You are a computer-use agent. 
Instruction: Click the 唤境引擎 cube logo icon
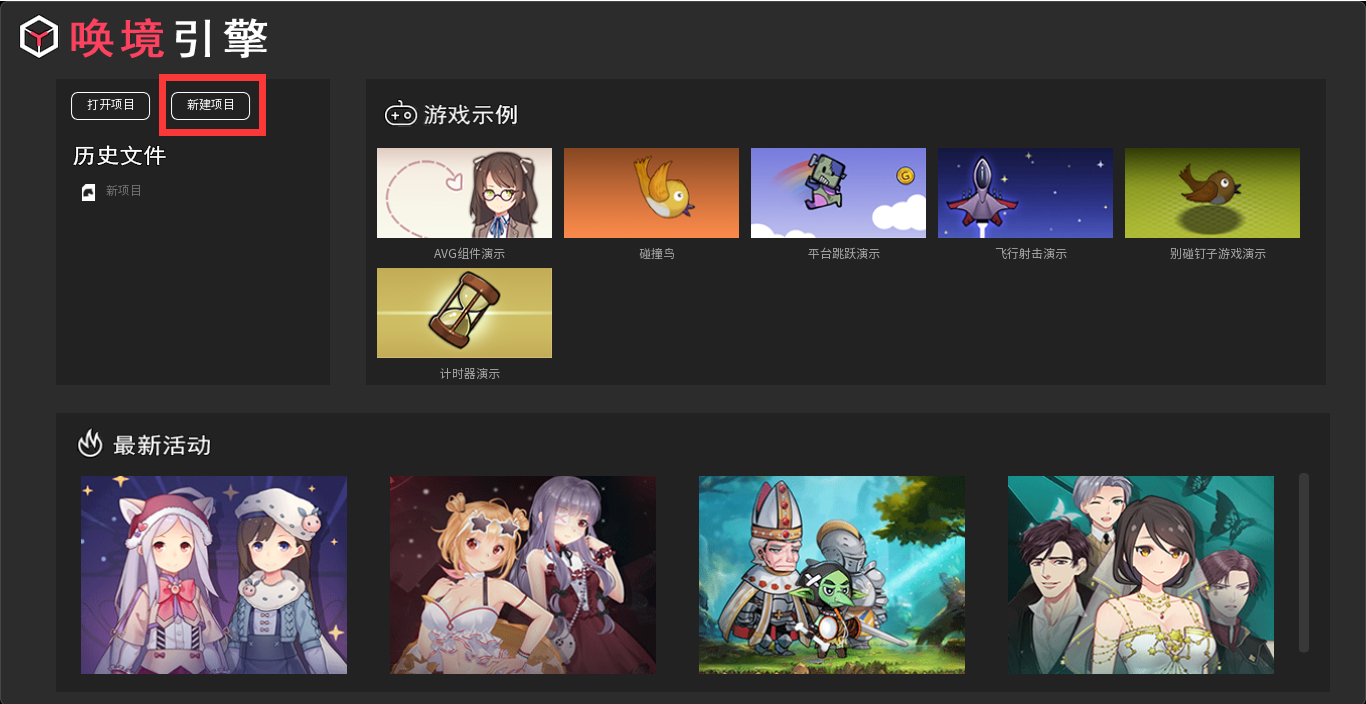(x=38, y=37)
